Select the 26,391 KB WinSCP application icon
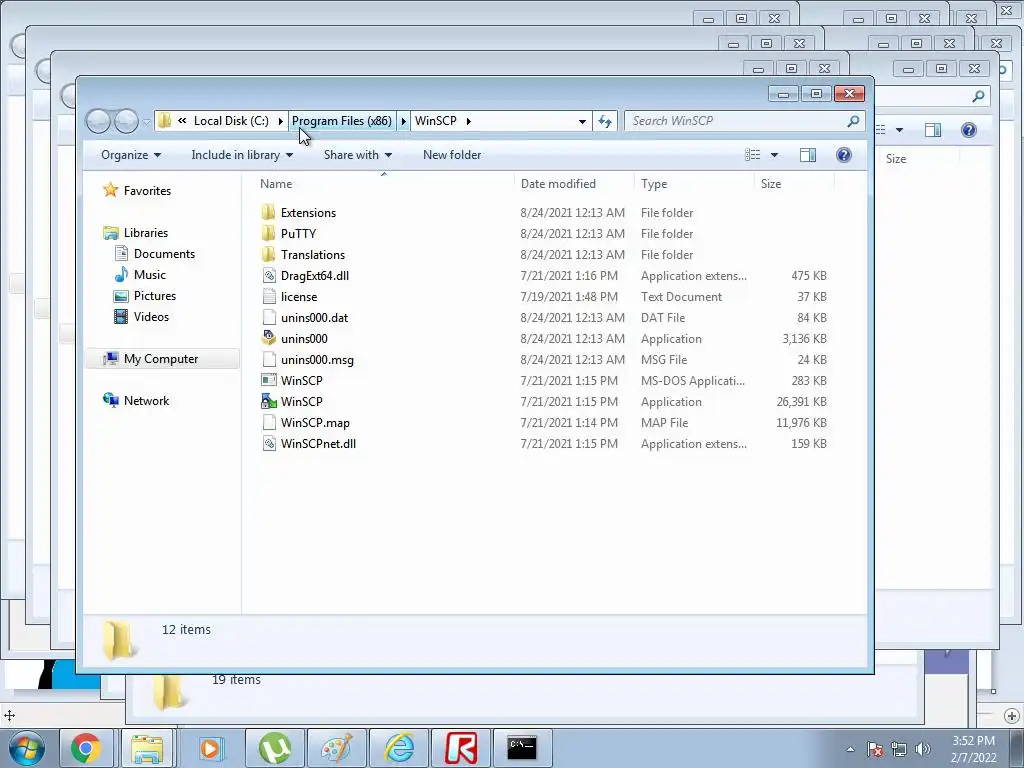1024x768 pixels. [x=268, y=402]
